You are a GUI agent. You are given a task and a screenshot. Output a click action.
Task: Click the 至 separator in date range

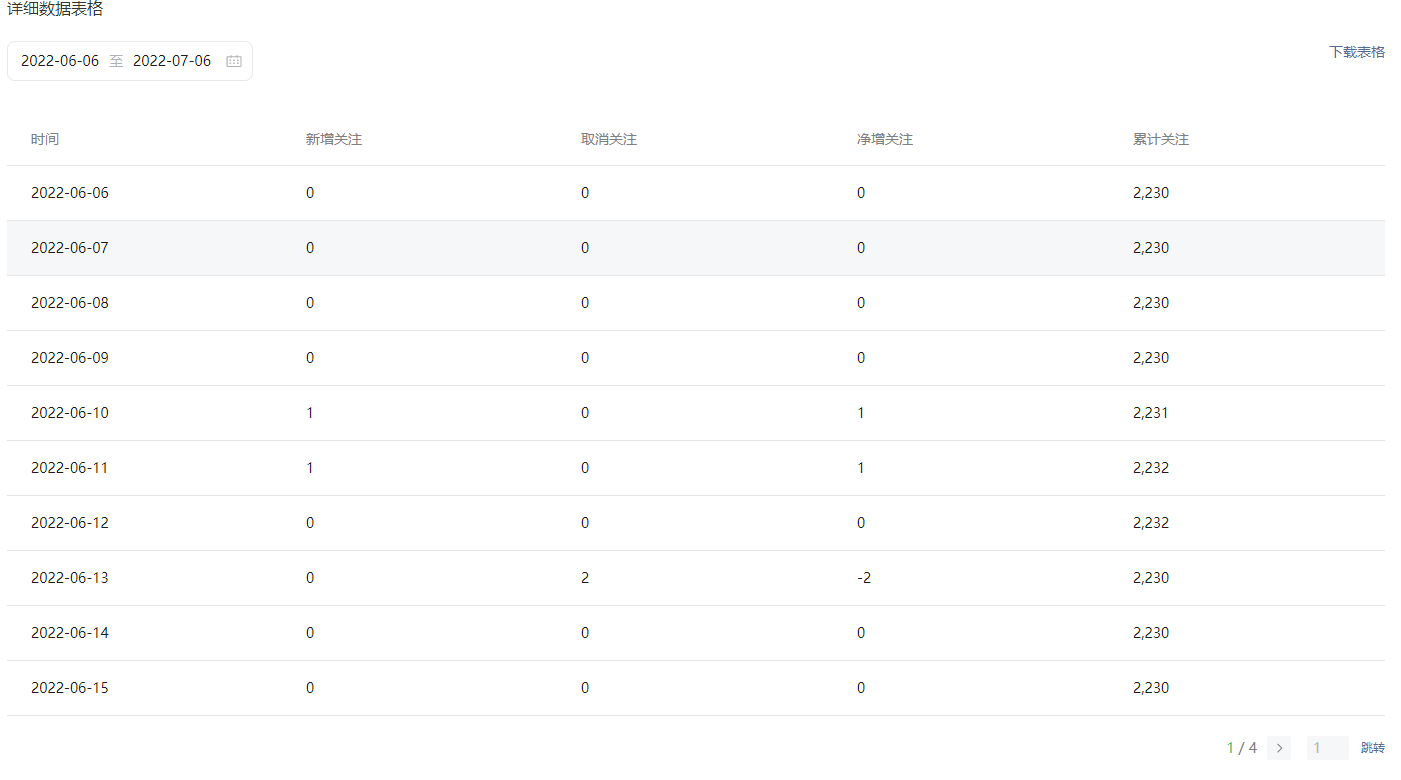116,61
